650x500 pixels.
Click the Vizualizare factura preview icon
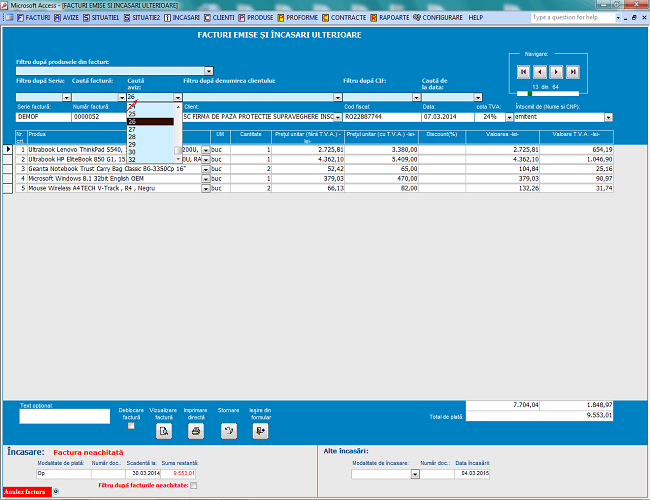tap(164, 431)
